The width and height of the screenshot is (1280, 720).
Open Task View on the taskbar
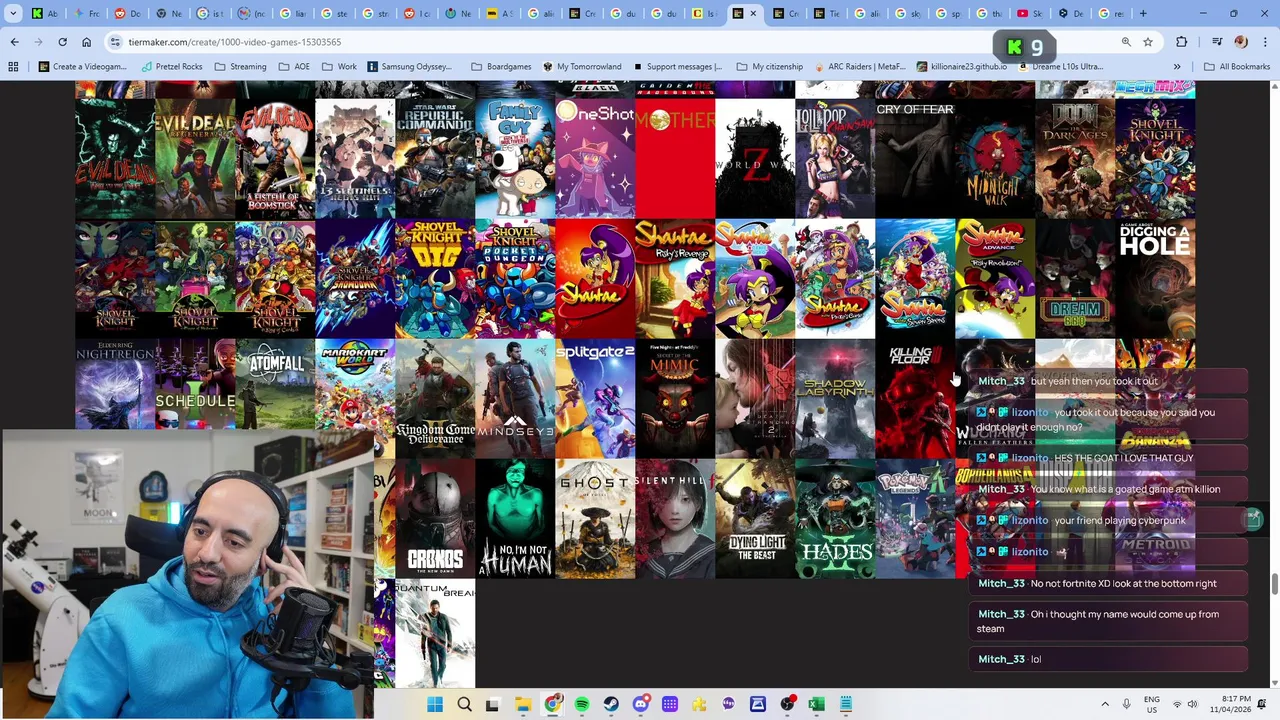coord(493,704)
